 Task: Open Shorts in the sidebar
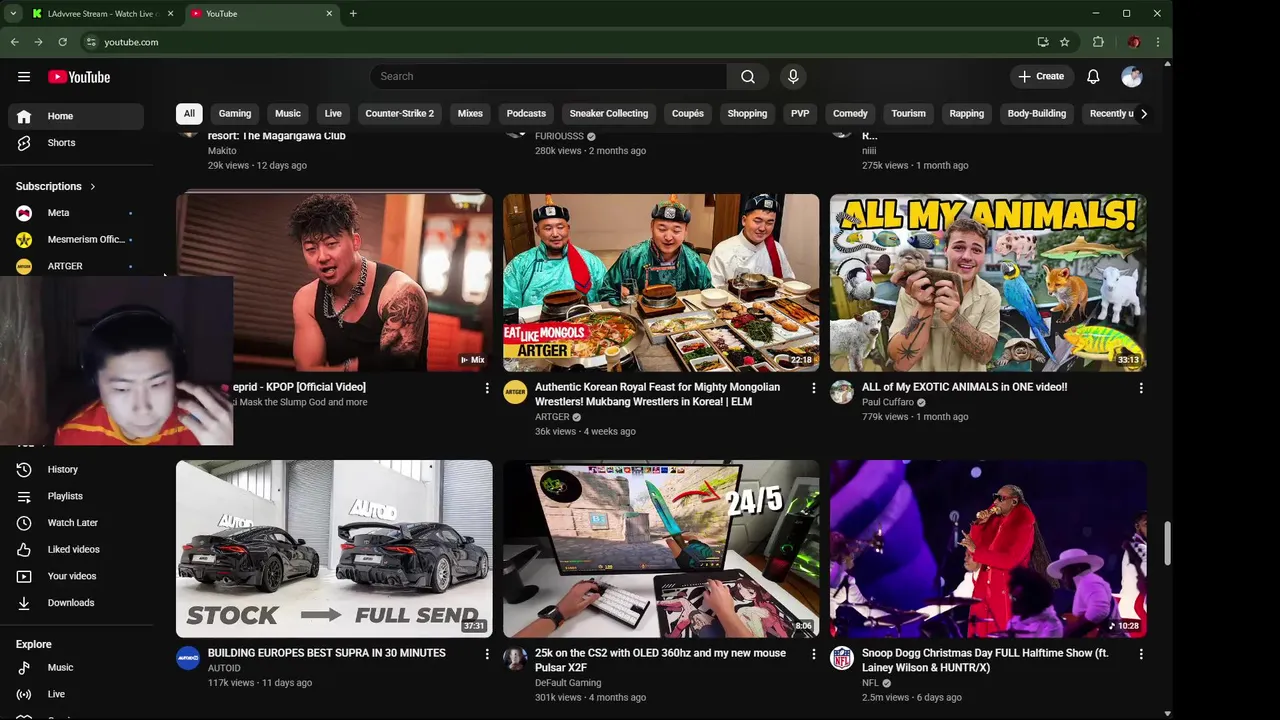[76, 143]
